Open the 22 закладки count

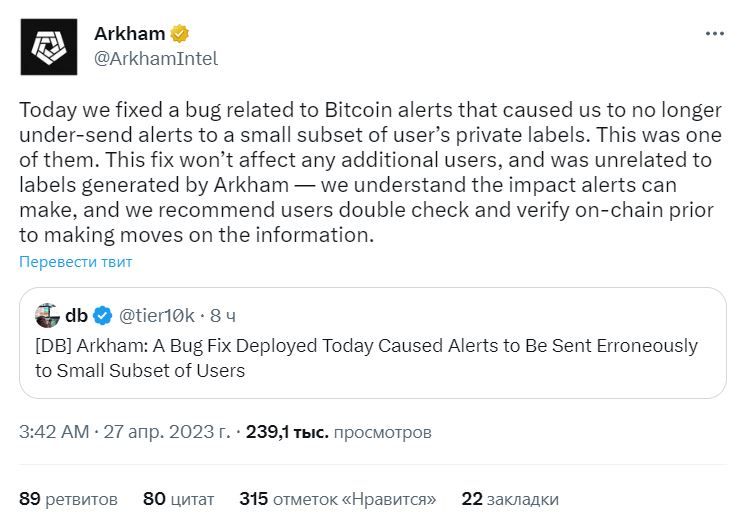pos(510,499)
